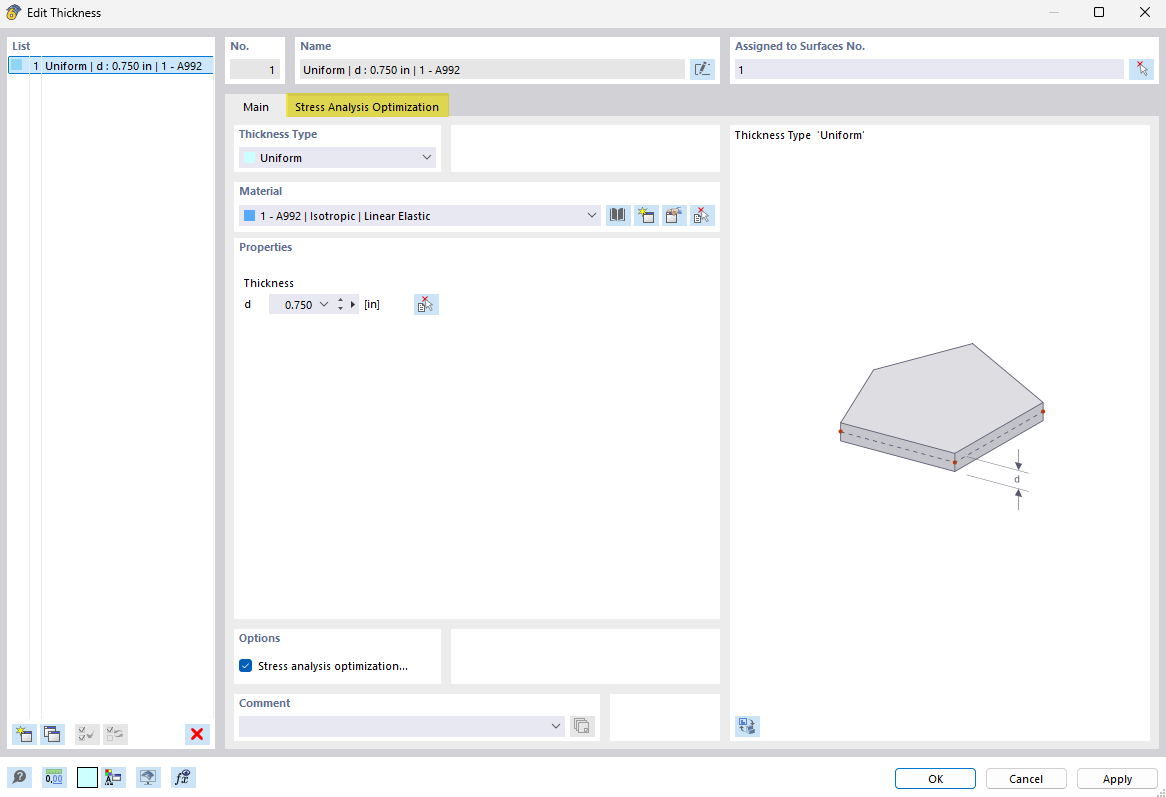Viewport: 1166px width, 797px height.
Task: Click the edit material icon
Action: coord(674,216)
